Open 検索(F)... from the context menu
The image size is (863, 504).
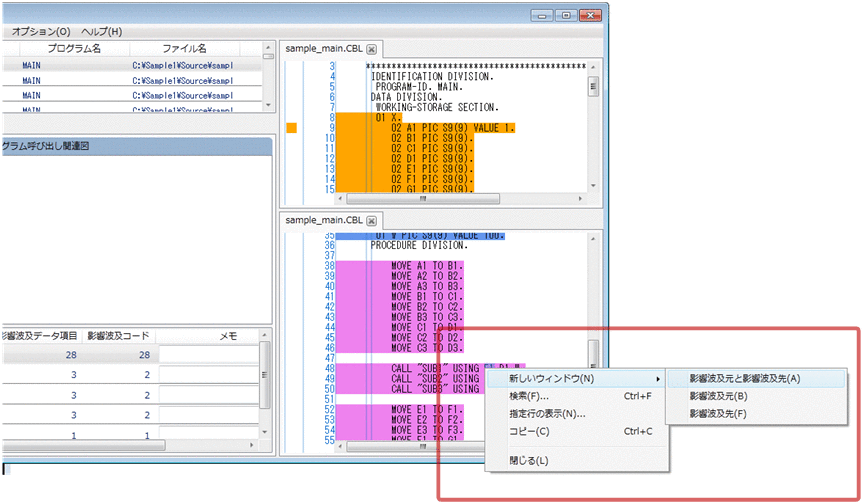(529, 396)
